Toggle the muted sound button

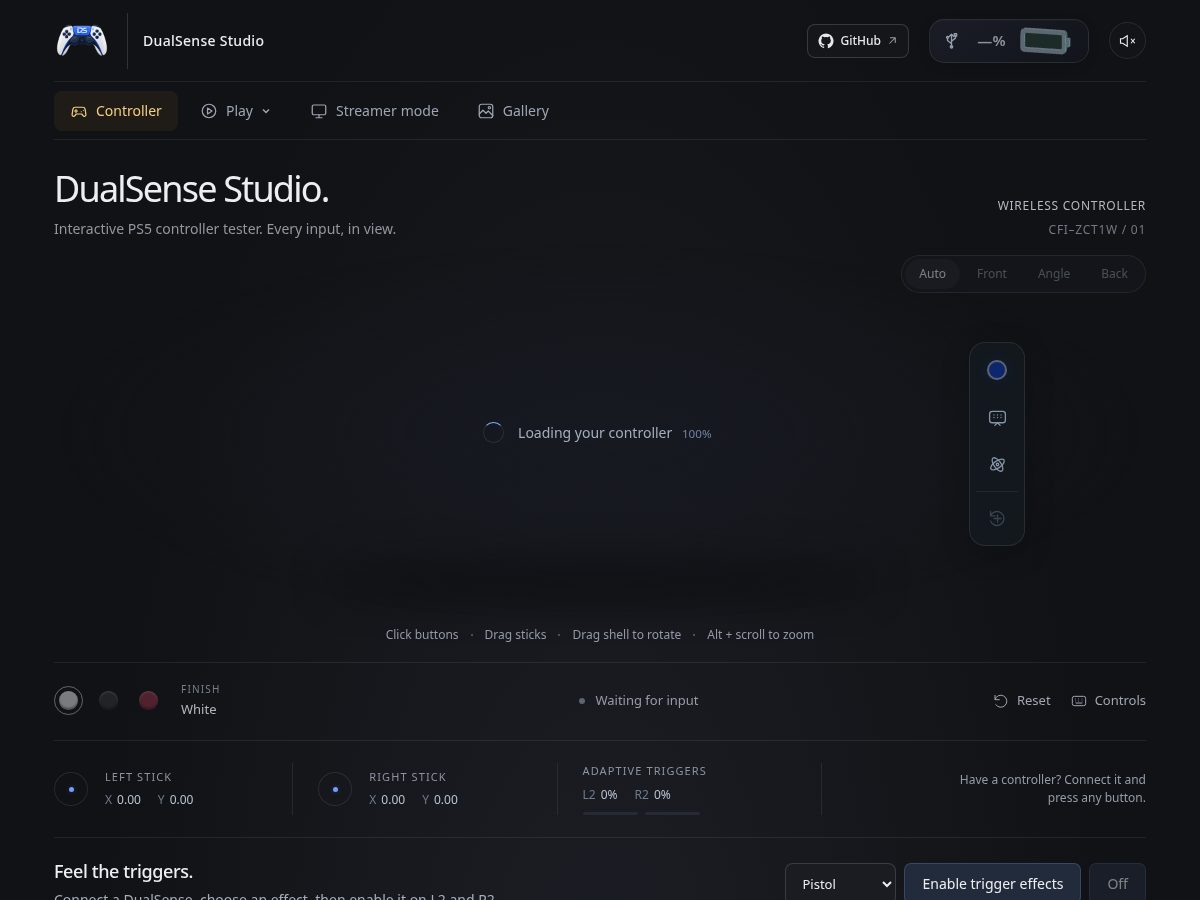pyautogui.click(x=1127, y=41)
